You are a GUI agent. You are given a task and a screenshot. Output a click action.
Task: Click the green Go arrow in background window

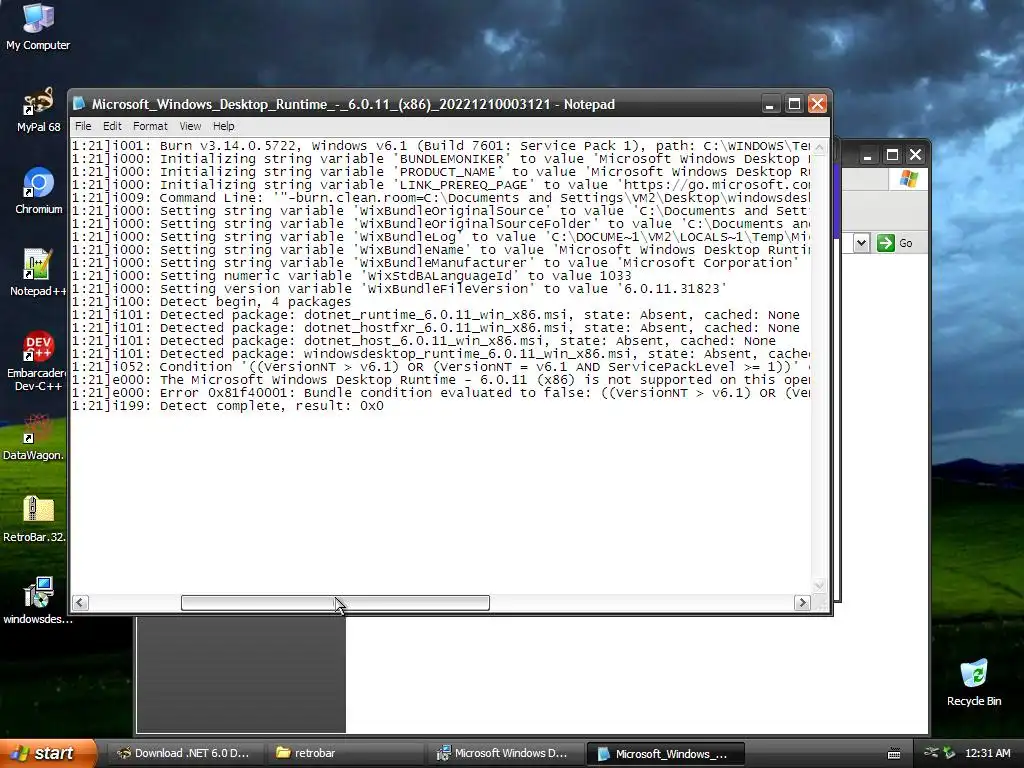[886, 243]
